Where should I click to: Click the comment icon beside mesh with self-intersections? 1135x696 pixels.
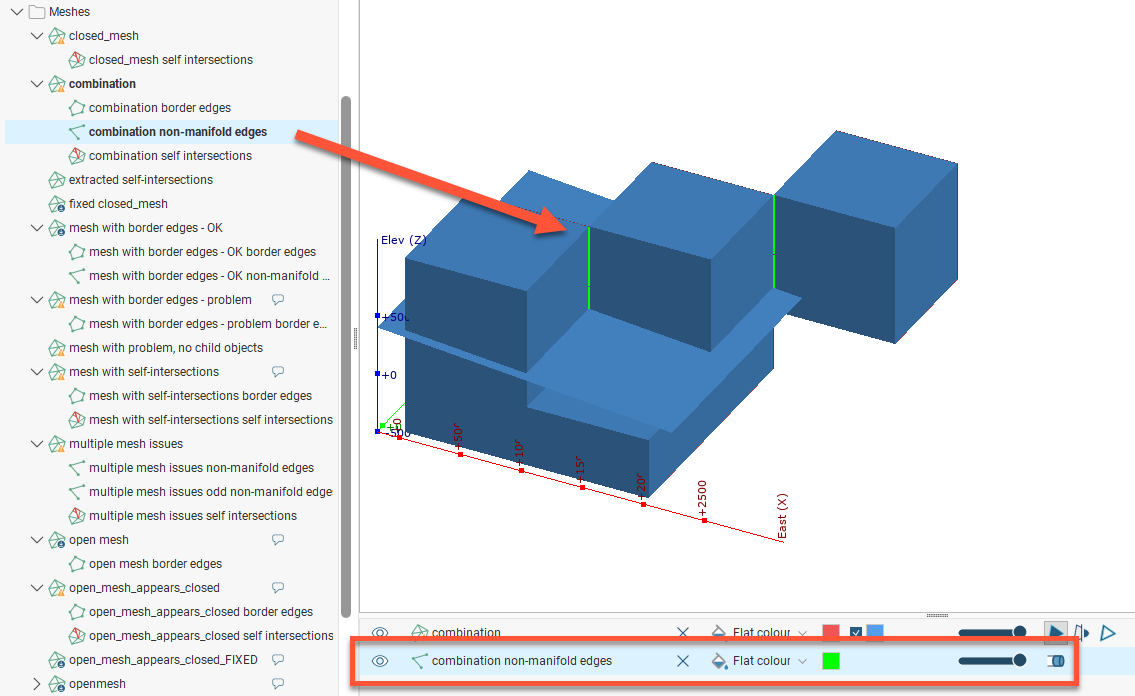(x=279, y=372)
